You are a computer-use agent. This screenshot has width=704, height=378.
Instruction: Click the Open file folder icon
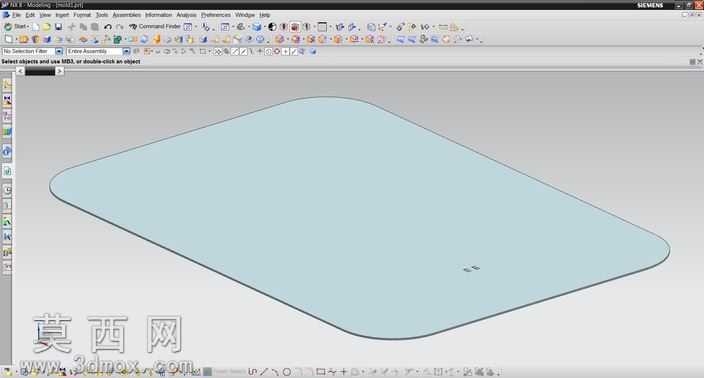(x=47, y=27)
